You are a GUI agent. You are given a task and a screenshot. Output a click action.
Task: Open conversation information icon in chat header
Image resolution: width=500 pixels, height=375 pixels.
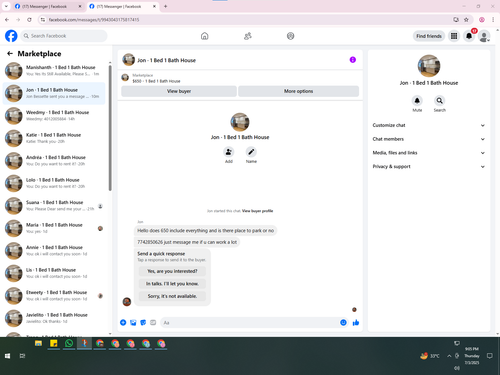pyautogui.click(x=353, y=60)
